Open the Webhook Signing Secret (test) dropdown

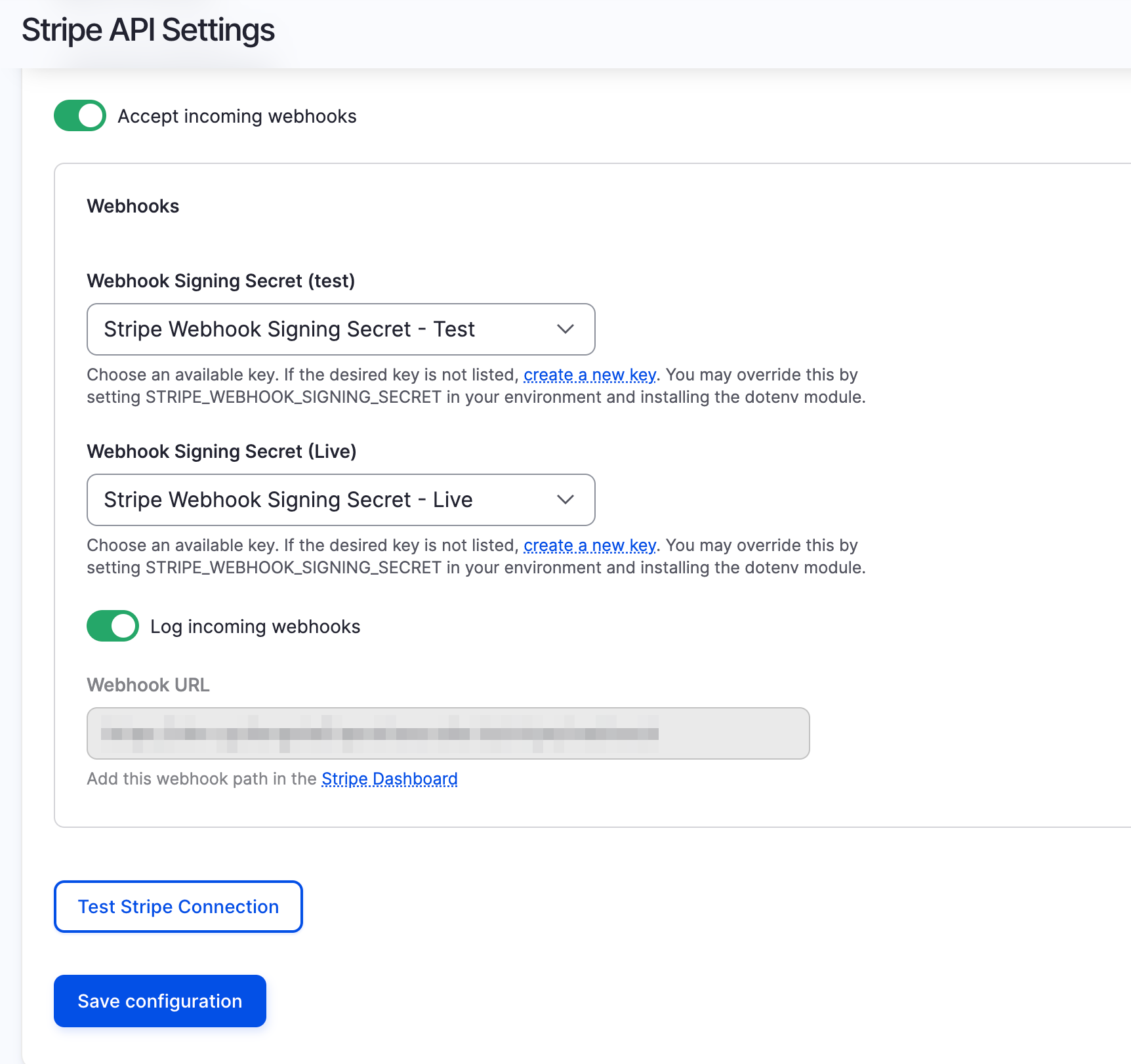[x=341, y=329]
